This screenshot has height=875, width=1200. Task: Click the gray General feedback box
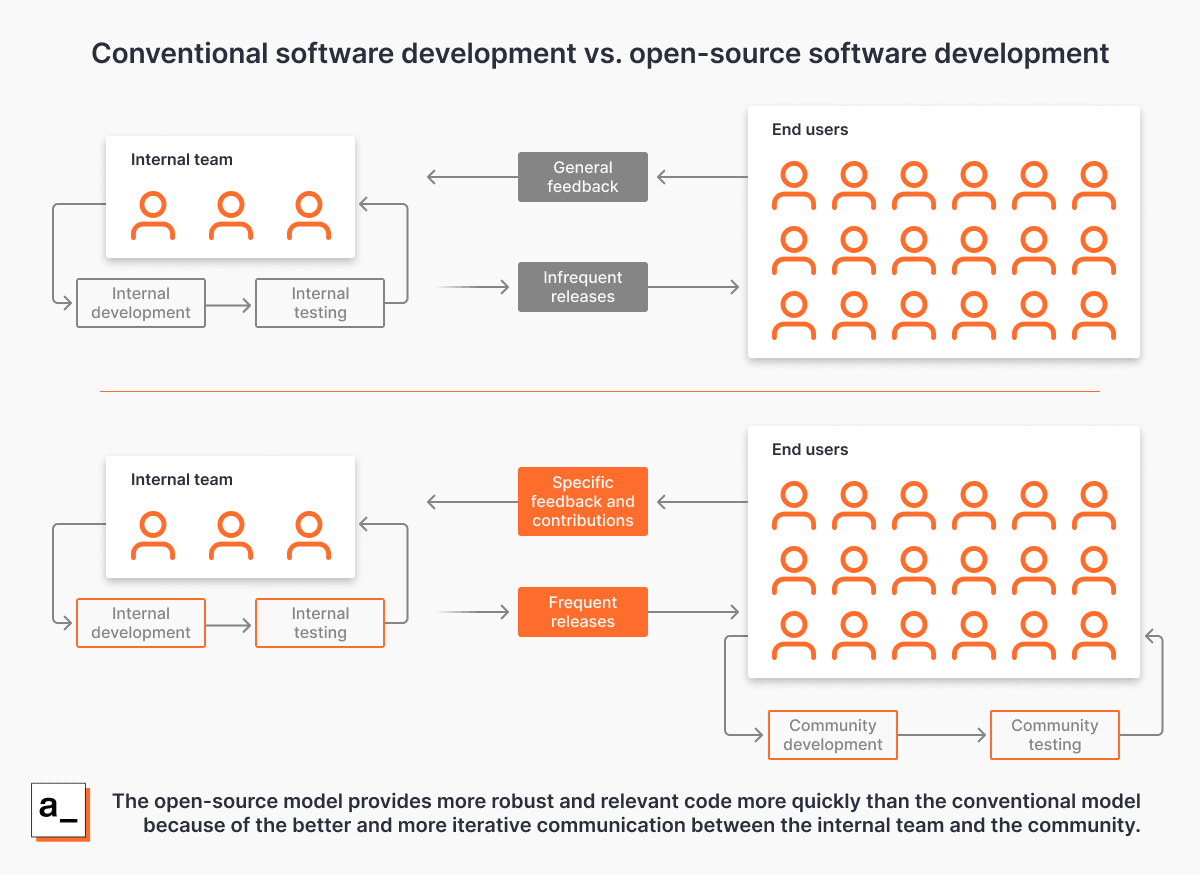(x=582, y=177)
